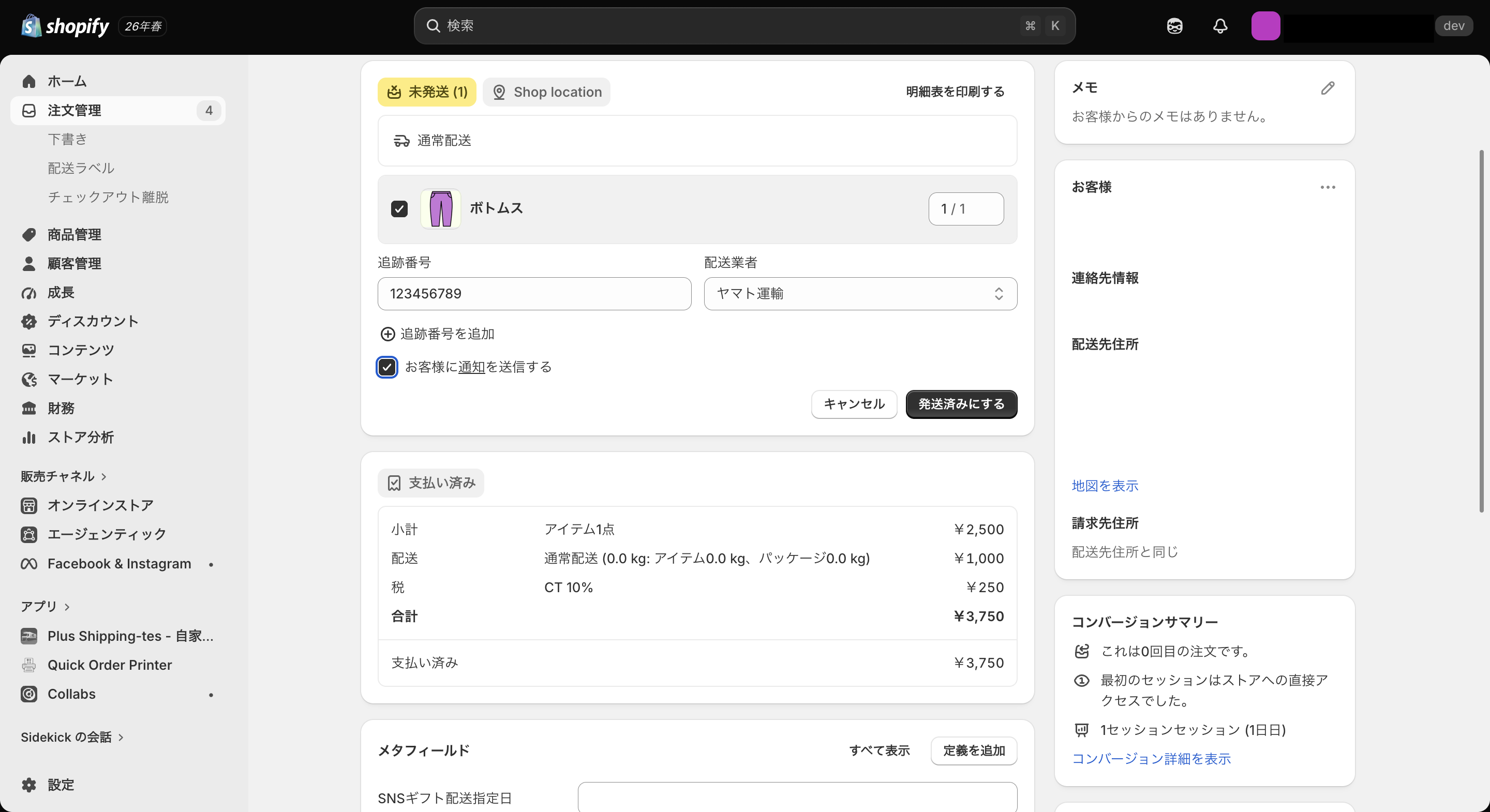Click the ディスカウント badge icon
The height and width of the screenshot is (812, 1490).
point(28,322)
